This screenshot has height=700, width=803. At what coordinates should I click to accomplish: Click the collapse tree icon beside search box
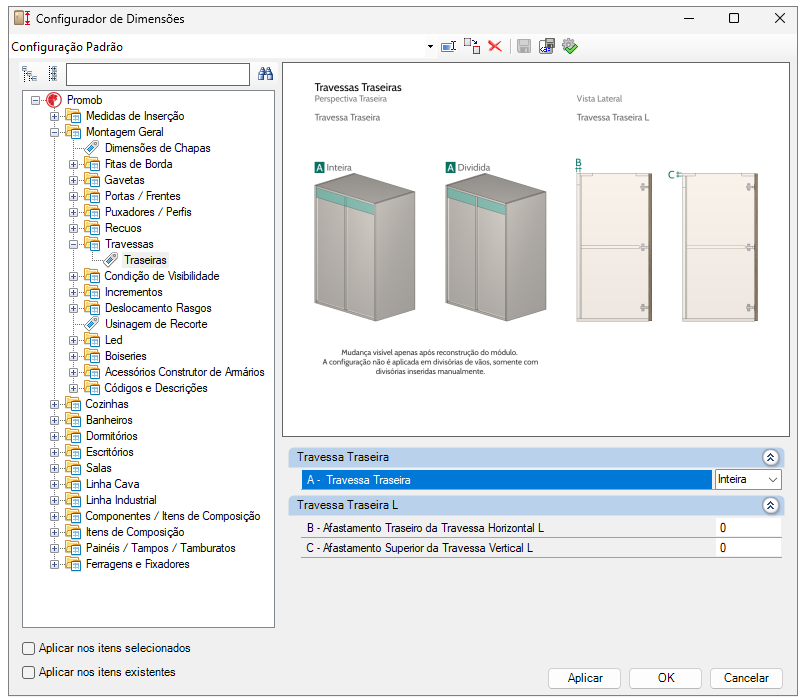coord(52,74)
